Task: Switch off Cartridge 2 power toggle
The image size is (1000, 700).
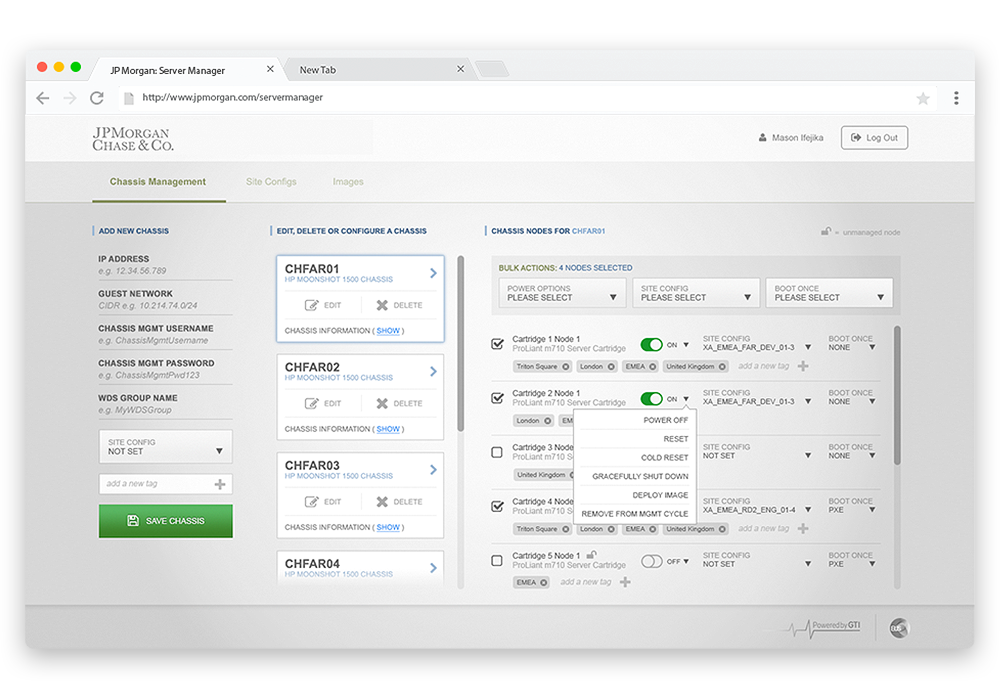Action: coord(651,399)
